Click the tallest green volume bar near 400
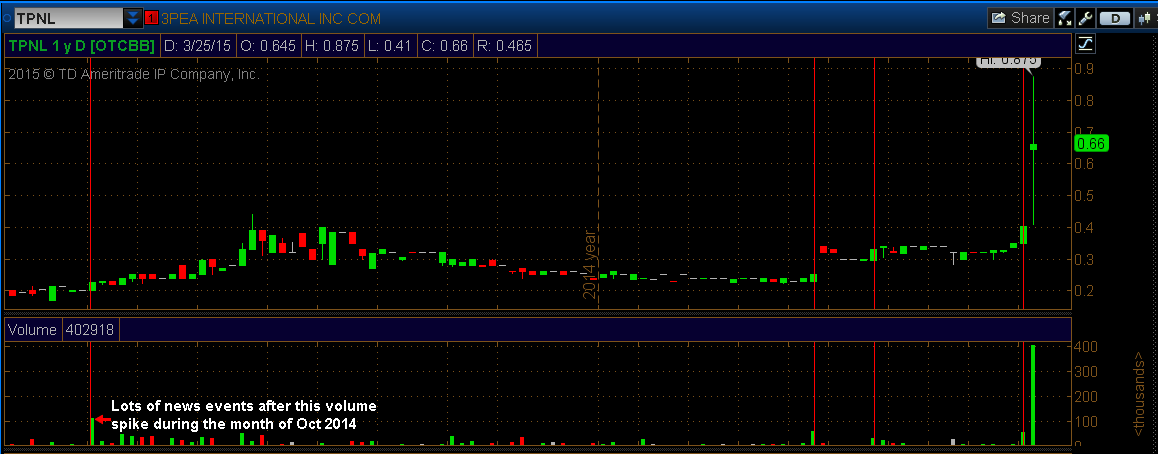The height and width of the screenshot is (454, 1158). [1033, 395]
